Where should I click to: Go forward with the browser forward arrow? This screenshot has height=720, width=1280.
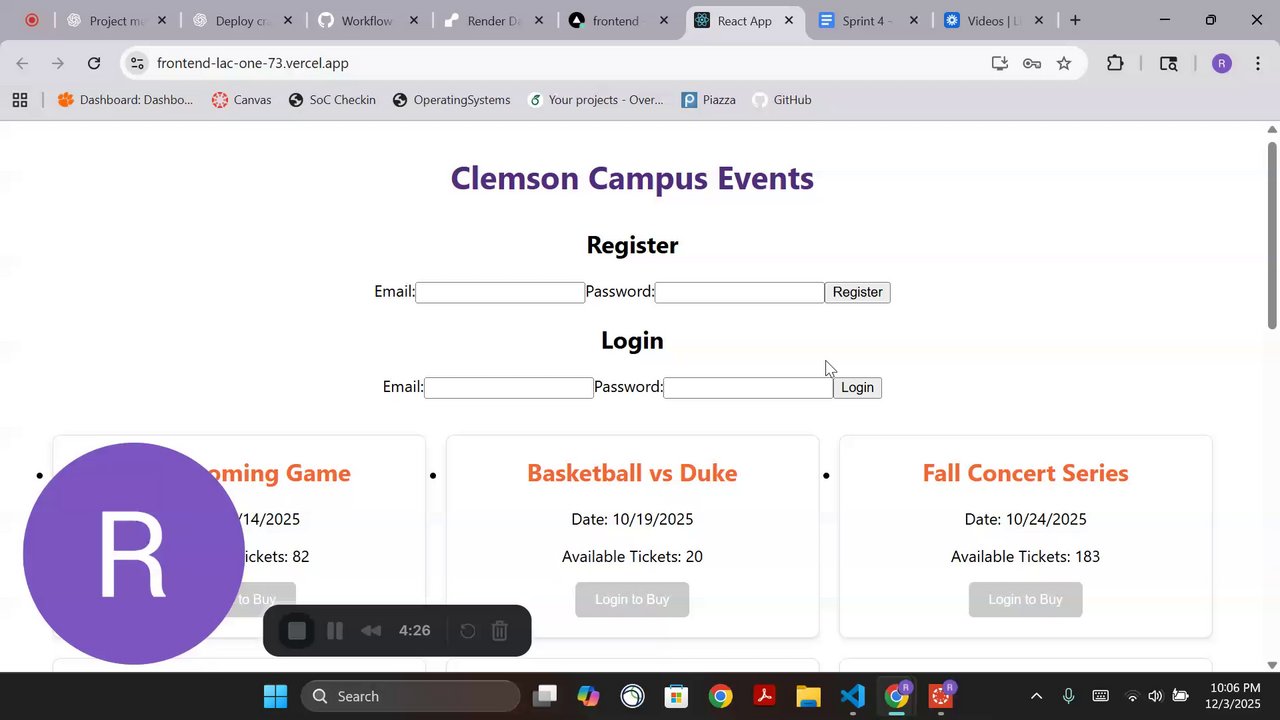click(x=58, y=63)
